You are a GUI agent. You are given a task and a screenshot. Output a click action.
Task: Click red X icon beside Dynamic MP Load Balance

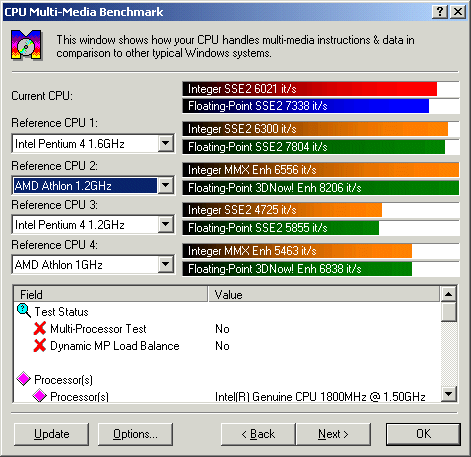[x=40, y=345]
